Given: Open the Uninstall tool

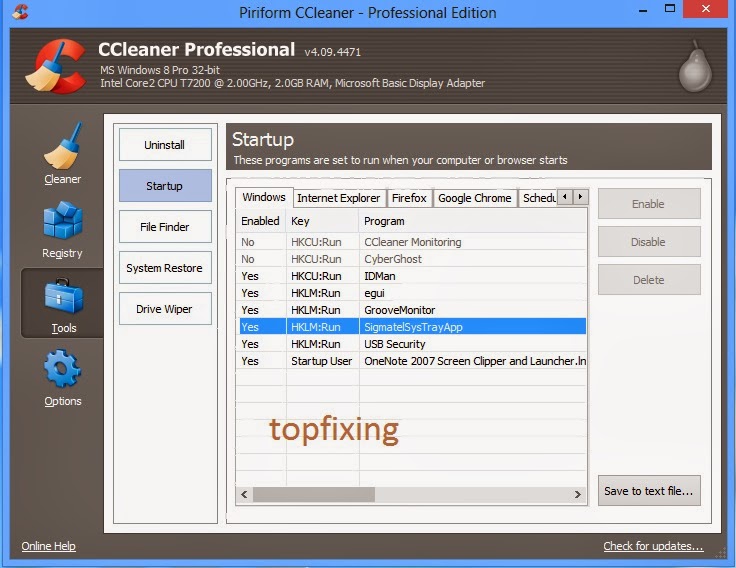Looking at the screenshot, I should click(x=165, y=145).
